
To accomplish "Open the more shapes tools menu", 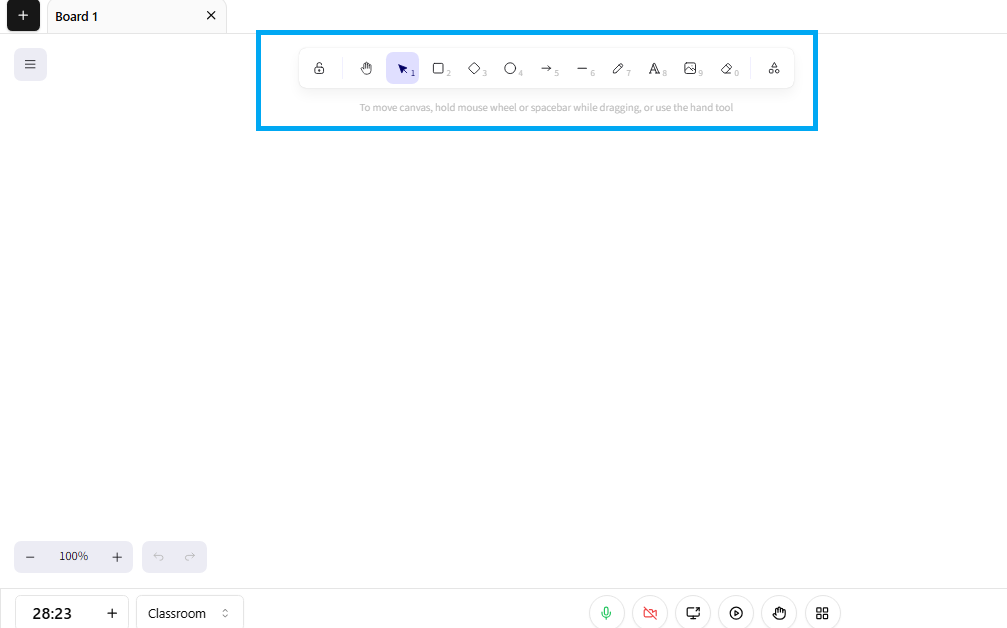I will coord(774,68).
